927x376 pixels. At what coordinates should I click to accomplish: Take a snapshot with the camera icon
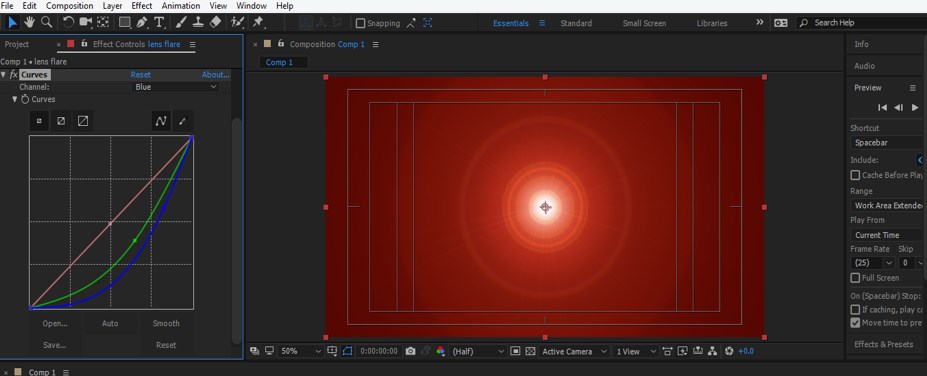[x=410, y=351]
